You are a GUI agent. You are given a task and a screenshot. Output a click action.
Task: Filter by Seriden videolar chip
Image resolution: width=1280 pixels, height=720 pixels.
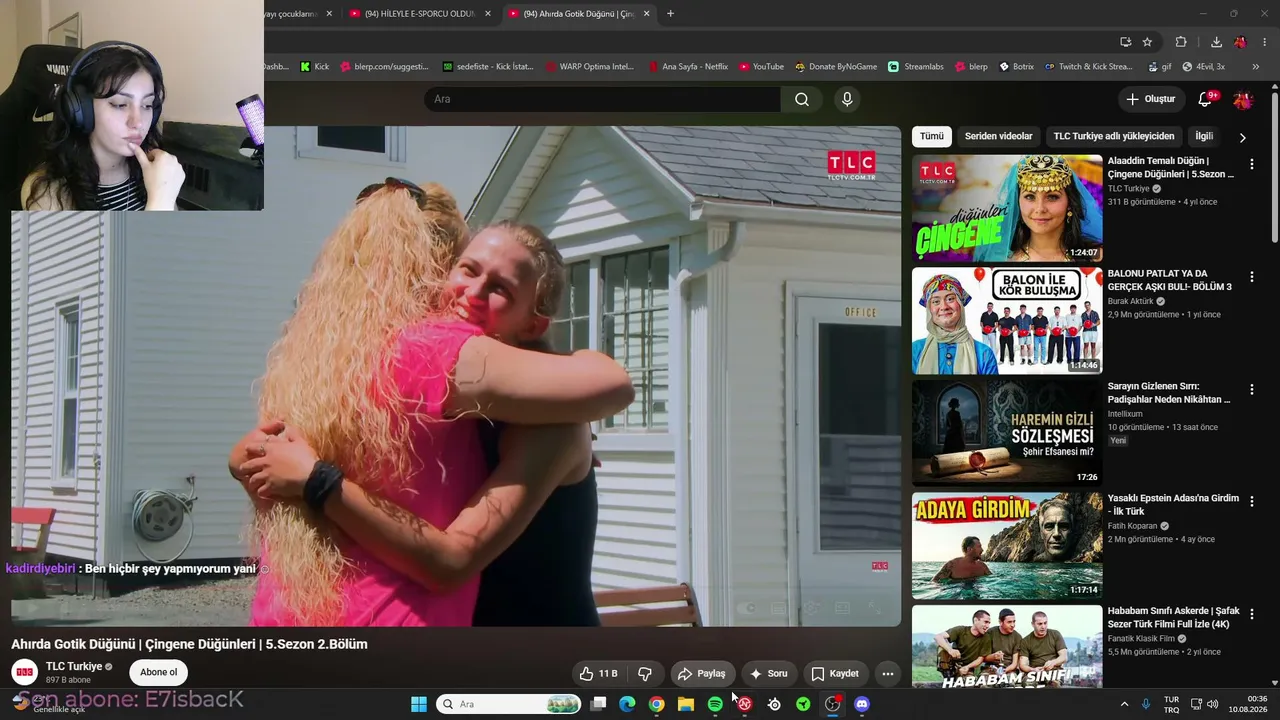point(998,136)
